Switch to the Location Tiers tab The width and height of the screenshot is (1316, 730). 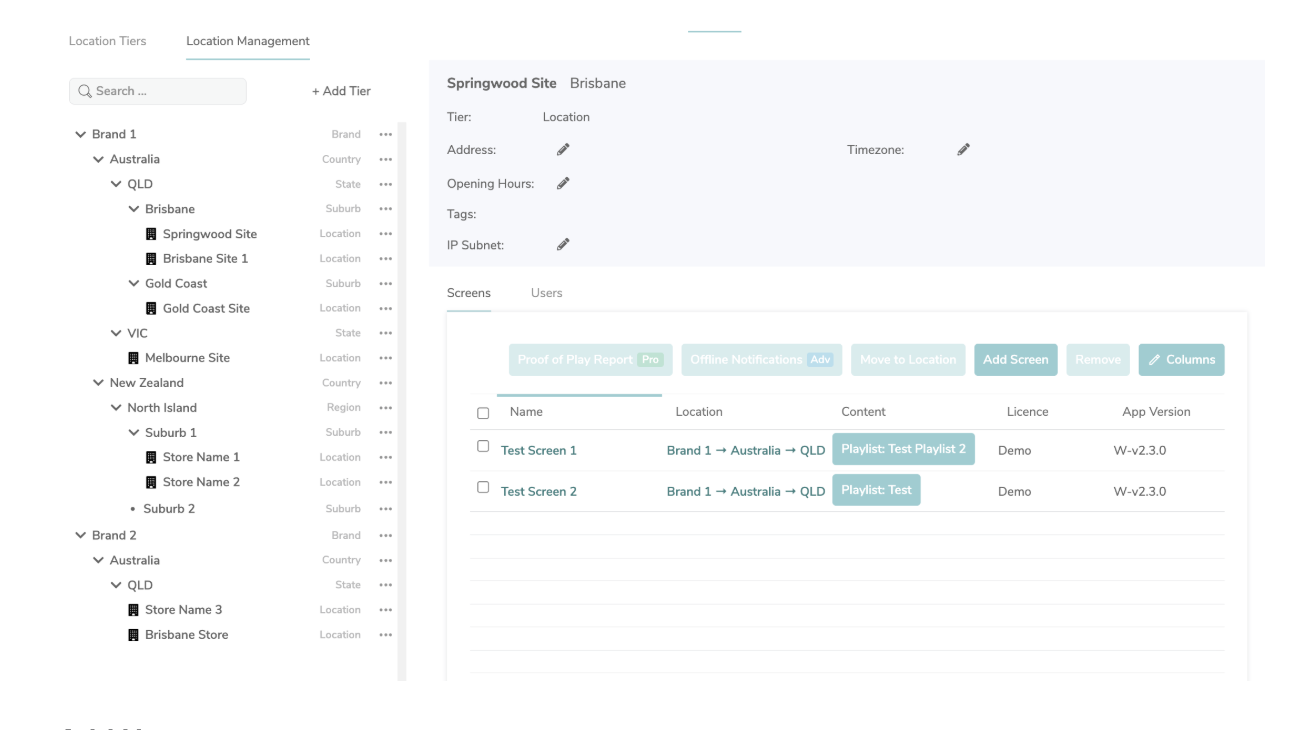coord(107,41)
